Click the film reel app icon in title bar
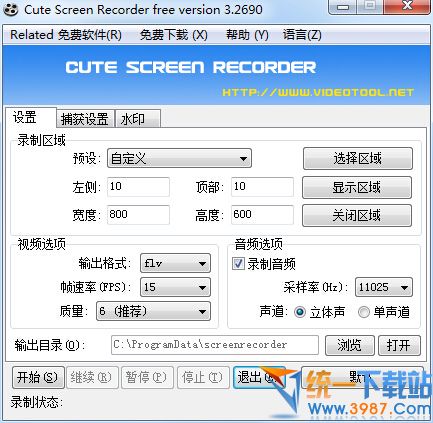 coord(11,9)
